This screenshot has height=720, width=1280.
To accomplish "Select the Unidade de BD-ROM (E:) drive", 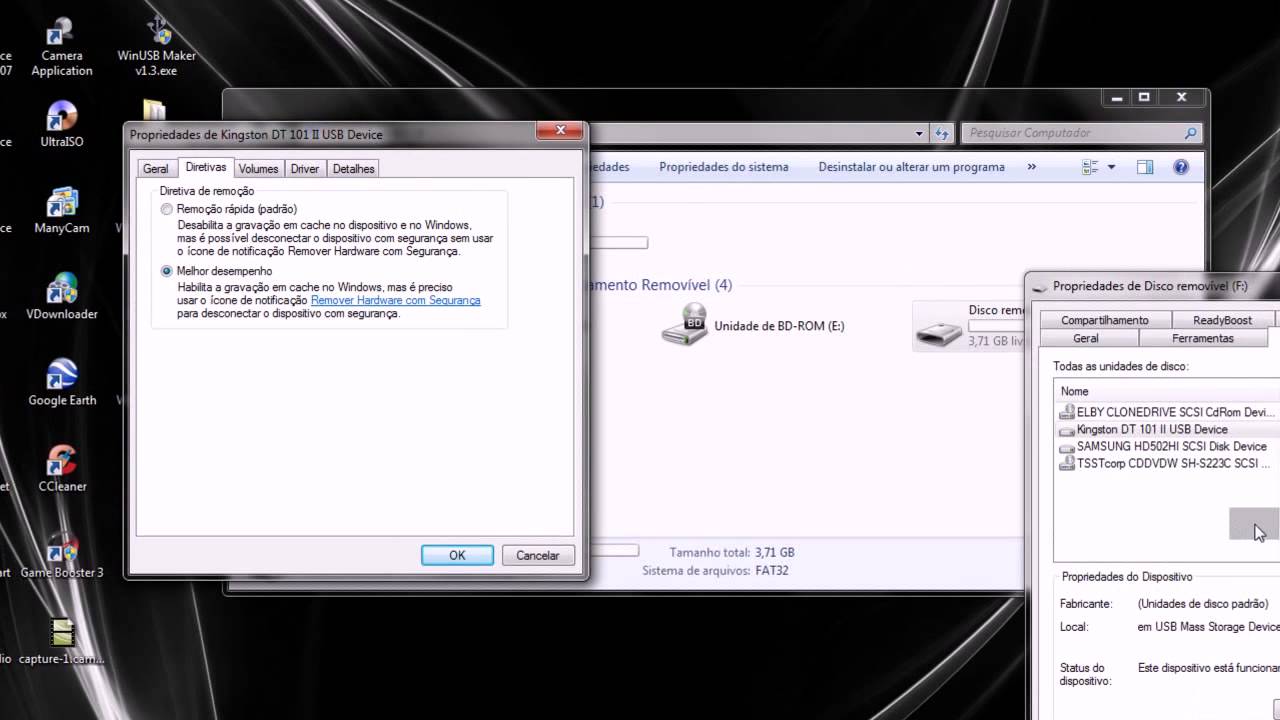I will pyautogui.click(x=754, y=326).
